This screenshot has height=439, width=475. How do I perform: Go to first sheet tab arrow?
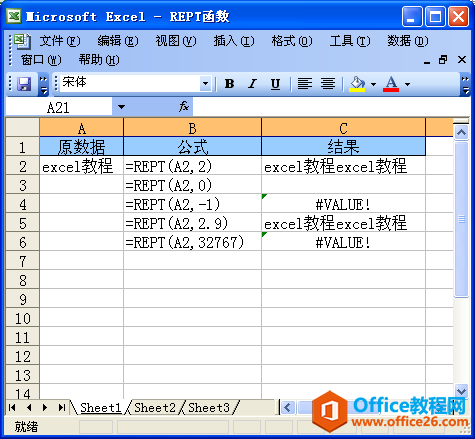click(12, 407)
